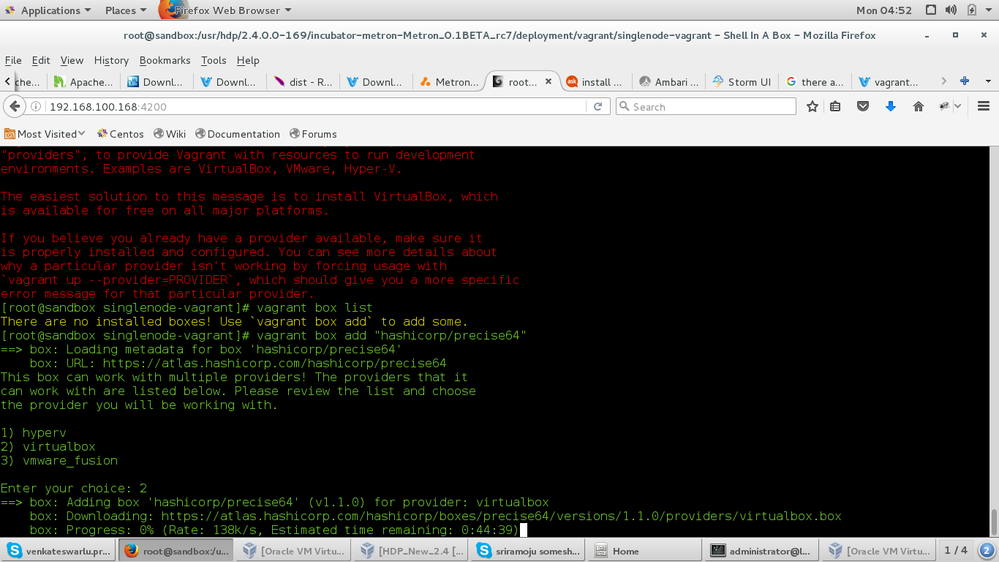
Task: Click 'Enter your choice: 2' line
Action: pyautogui.click(x=74, y=488)
